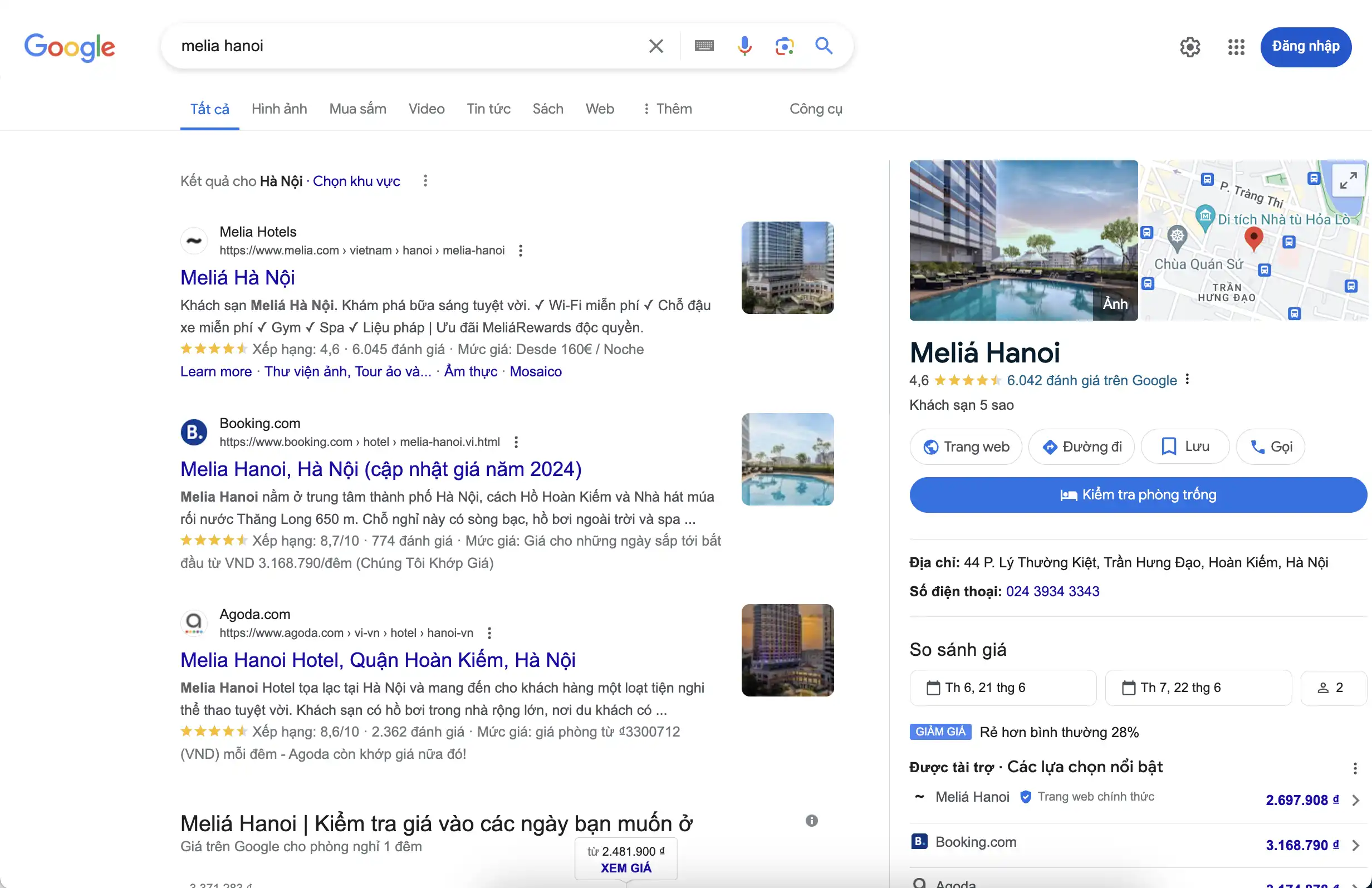
Task: Open Booking.com pool thumbnail
Action: click(x=787, y=459)
